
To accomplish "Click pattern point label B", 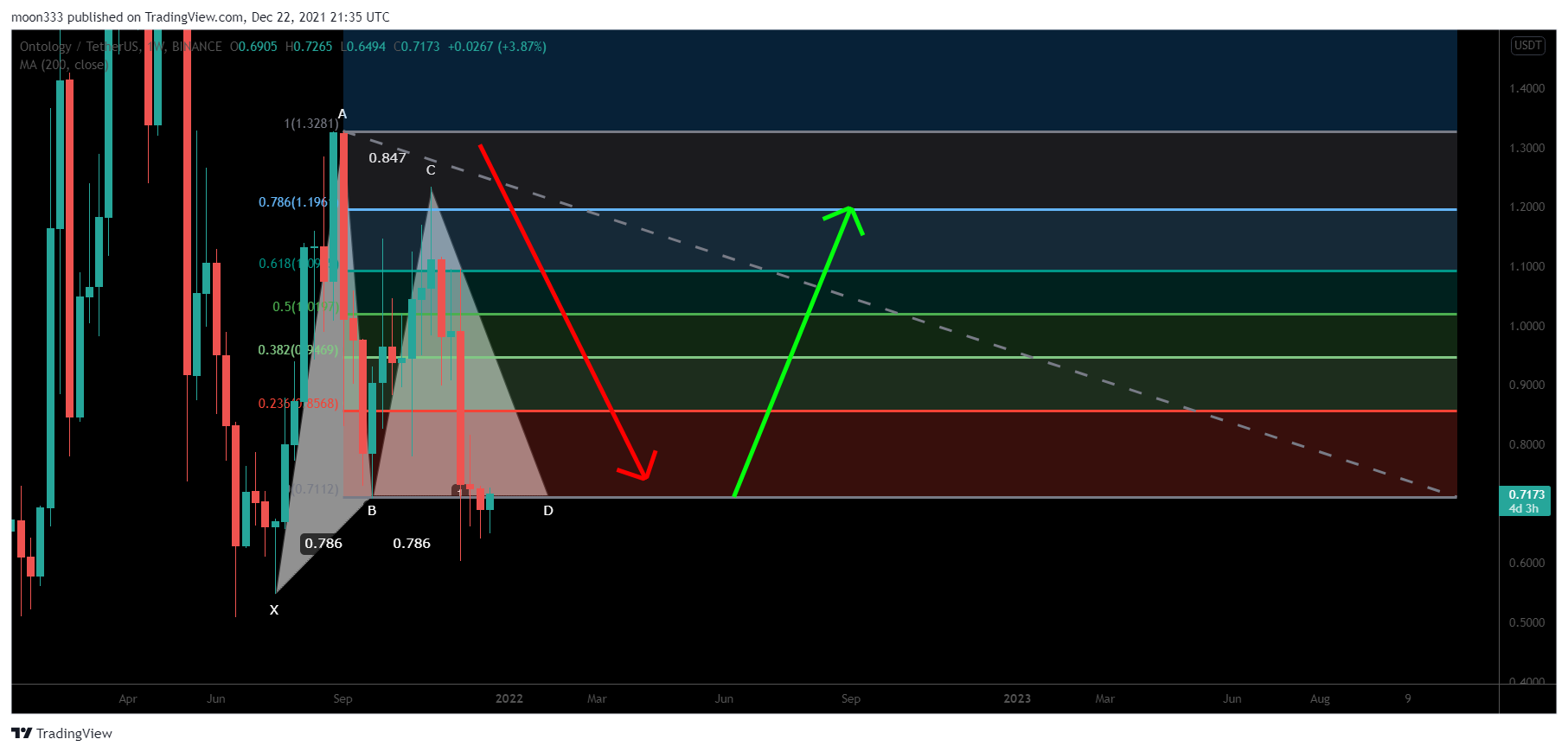I will coord(372,511).
